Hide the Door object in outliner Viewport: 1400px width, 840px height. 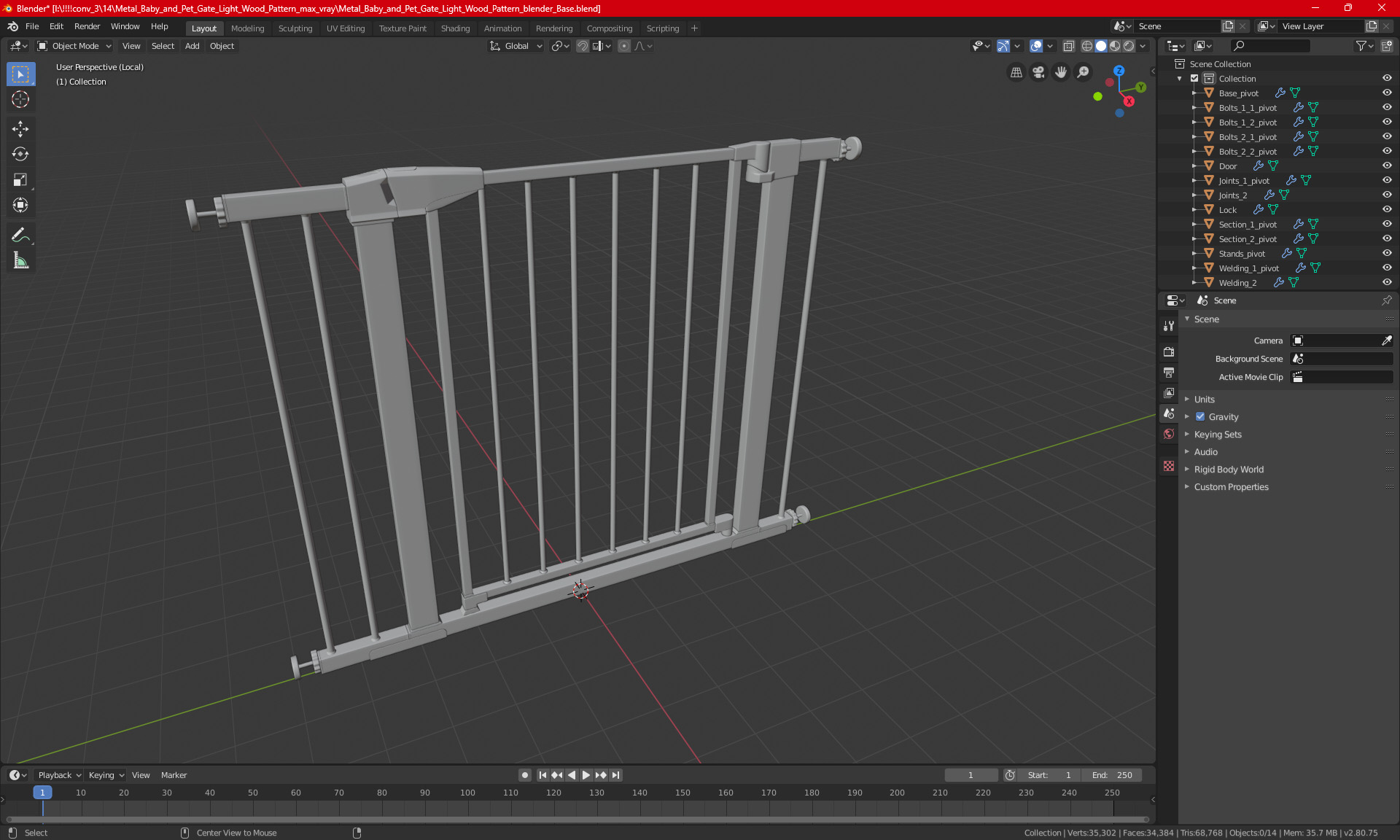[1386, 166]
